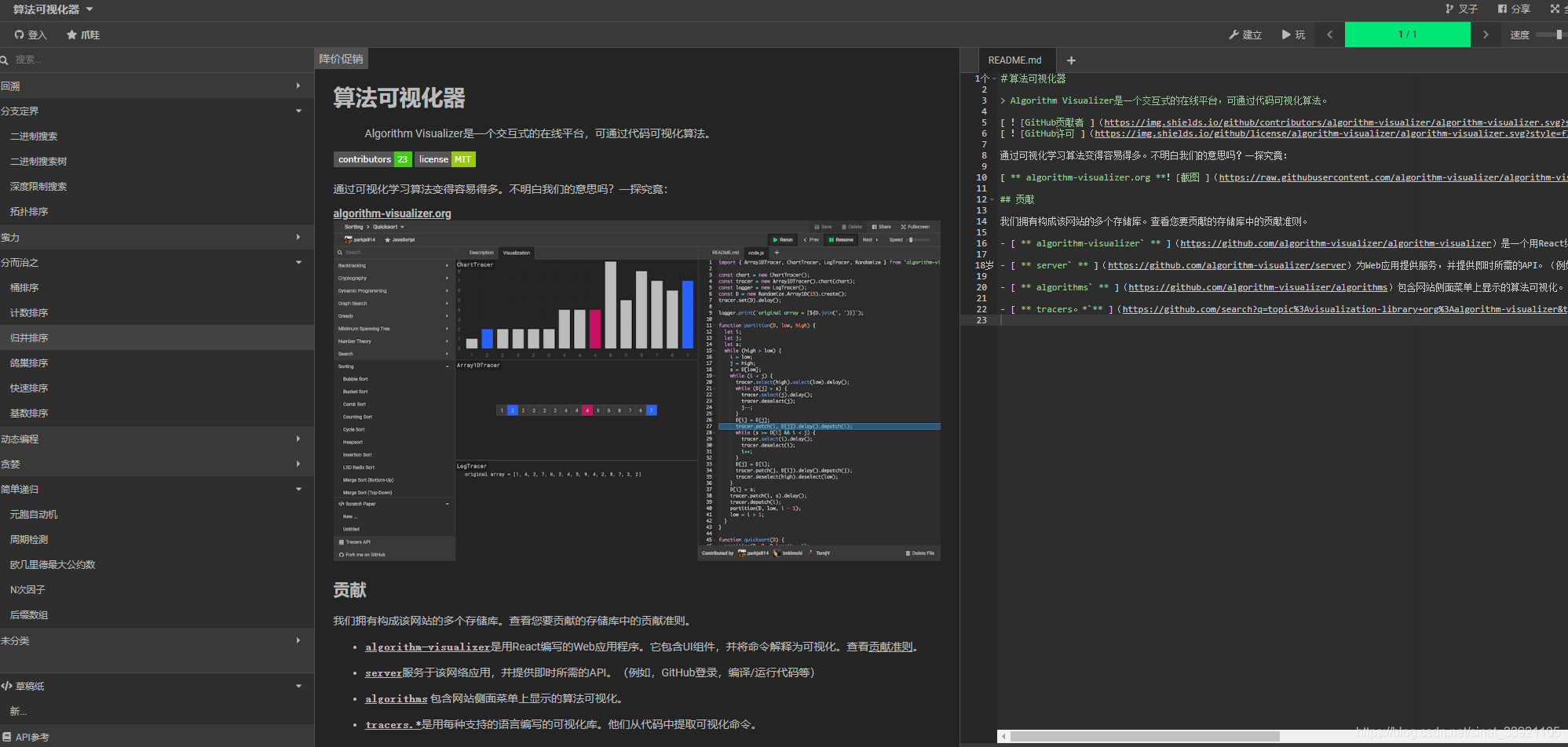Select 欧几里德最大公约数 in sidebar
Screen dimensions: 1568x747
(x=157, y=564)
